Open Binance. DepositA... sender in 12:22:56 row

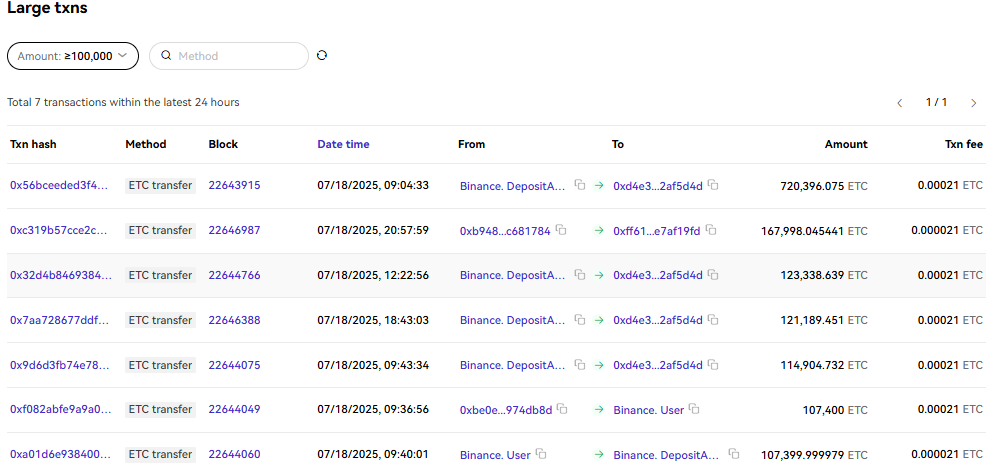513,275
